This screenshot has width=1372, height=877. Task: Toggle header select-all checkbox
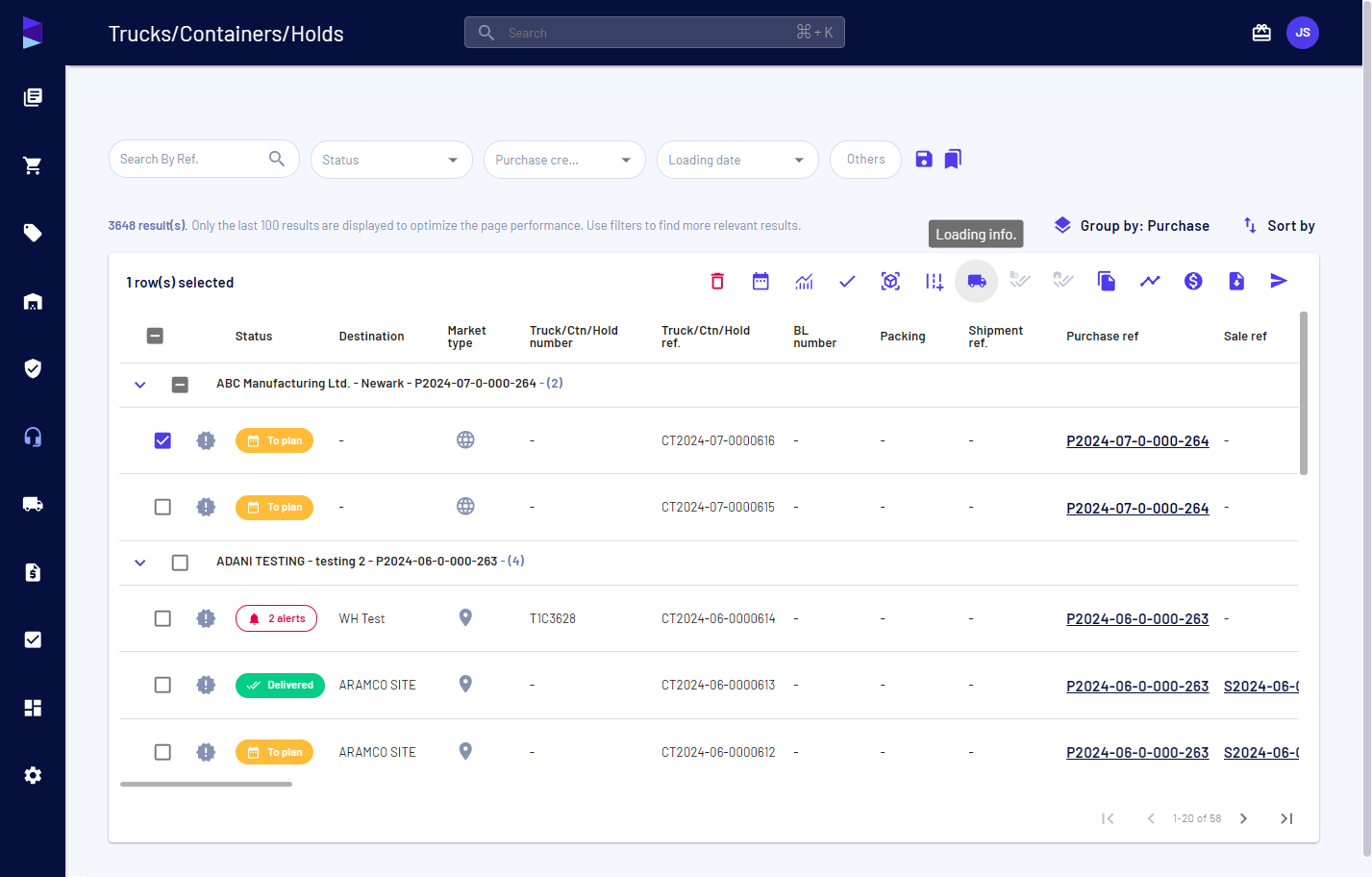click(155, 336)
